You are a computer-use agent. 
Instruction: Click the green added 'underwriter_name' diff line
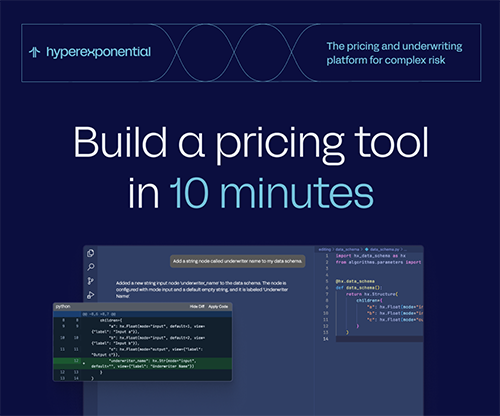pyautogui.click(x=143, y=363)
